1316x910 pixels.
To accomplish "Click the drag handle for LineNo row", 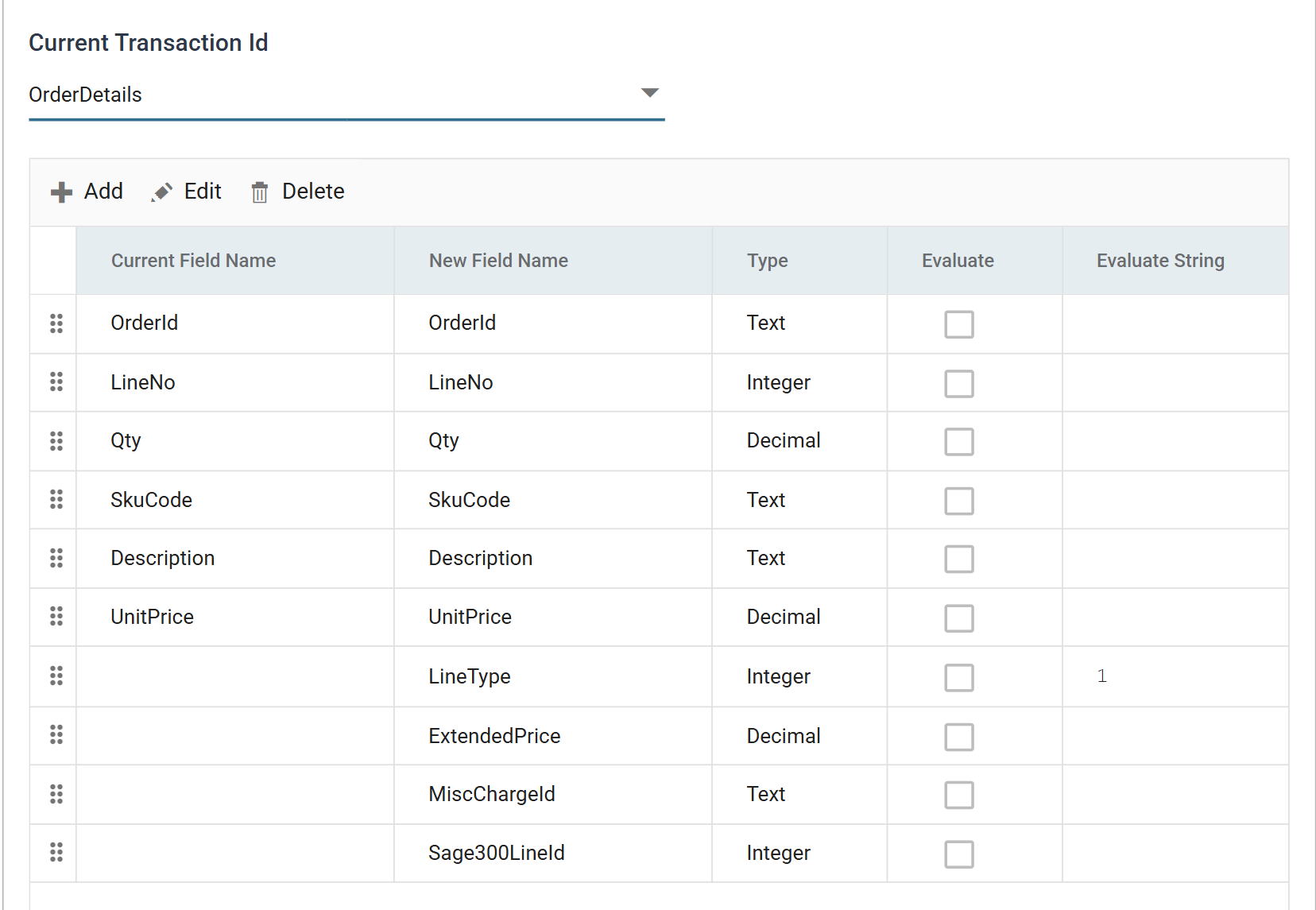I will click(56, 381).
